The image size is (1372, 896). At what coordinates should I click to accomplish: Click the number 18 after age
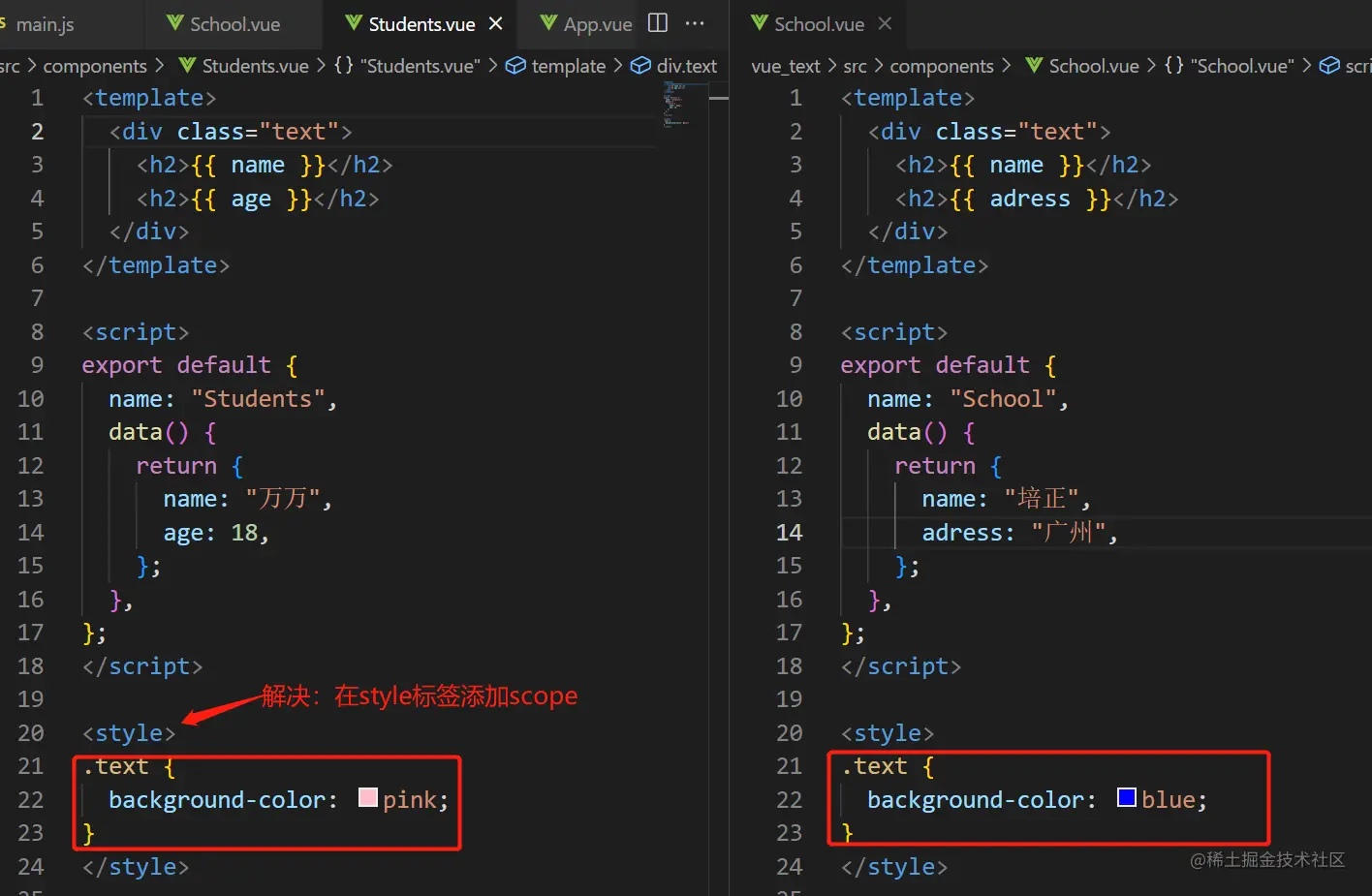tap(244, 533)
